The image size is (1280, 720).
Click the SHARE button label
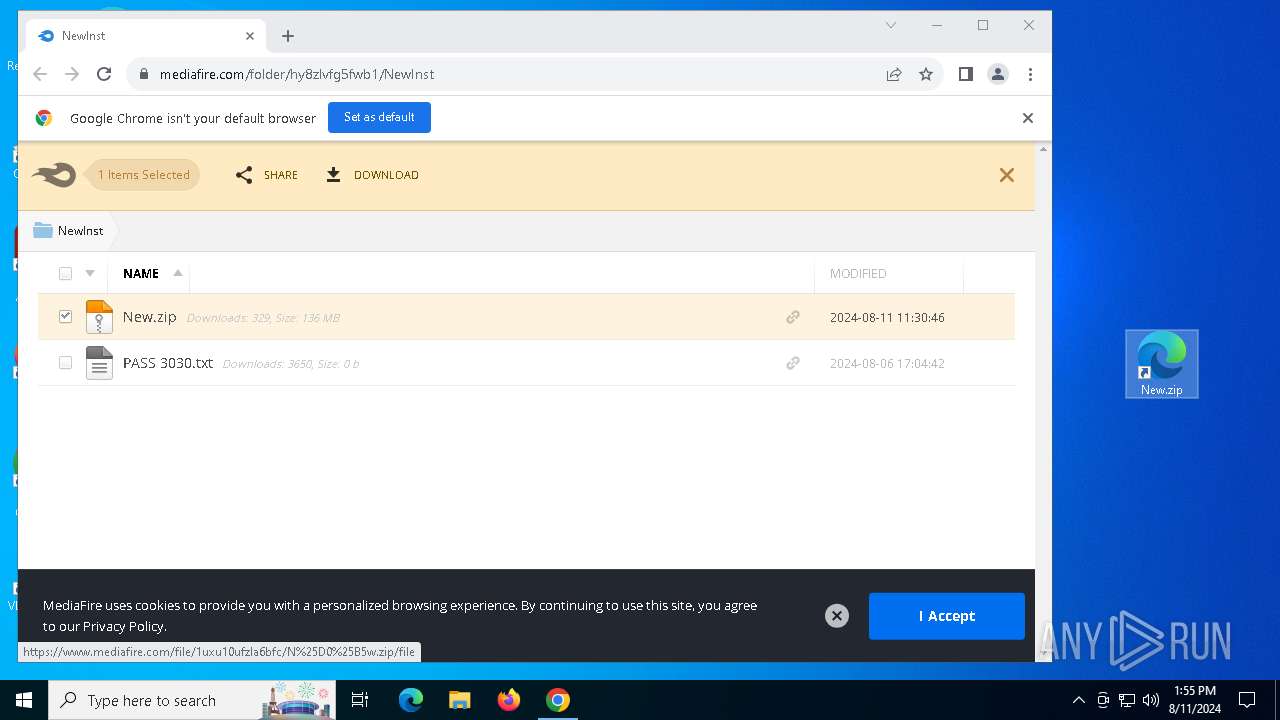click(281, 175)
